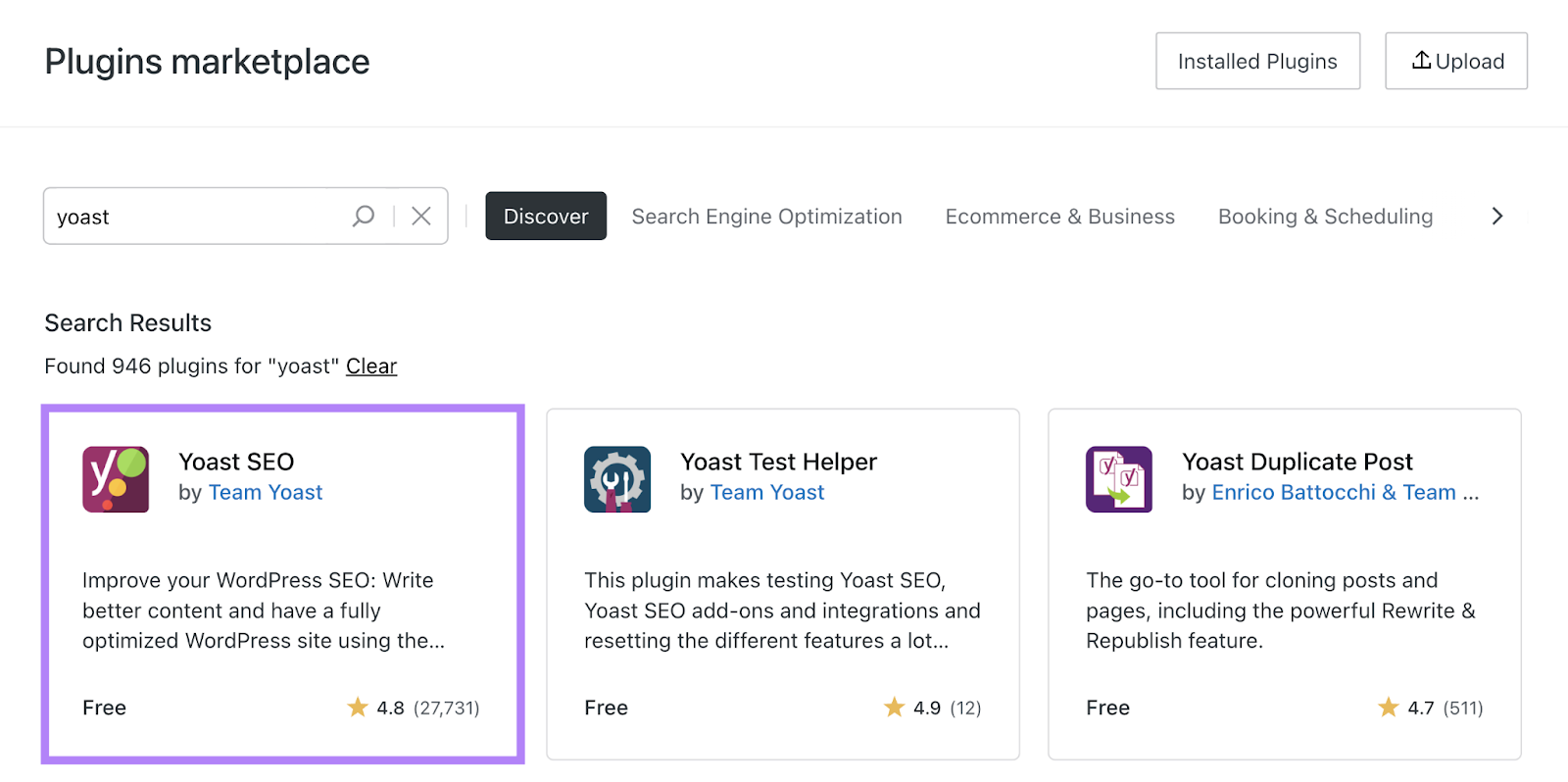The height and width of the screenshot is (782, 1568).
Task: Click the Yoast Test Helper gear icon
Action: [617, 479]
